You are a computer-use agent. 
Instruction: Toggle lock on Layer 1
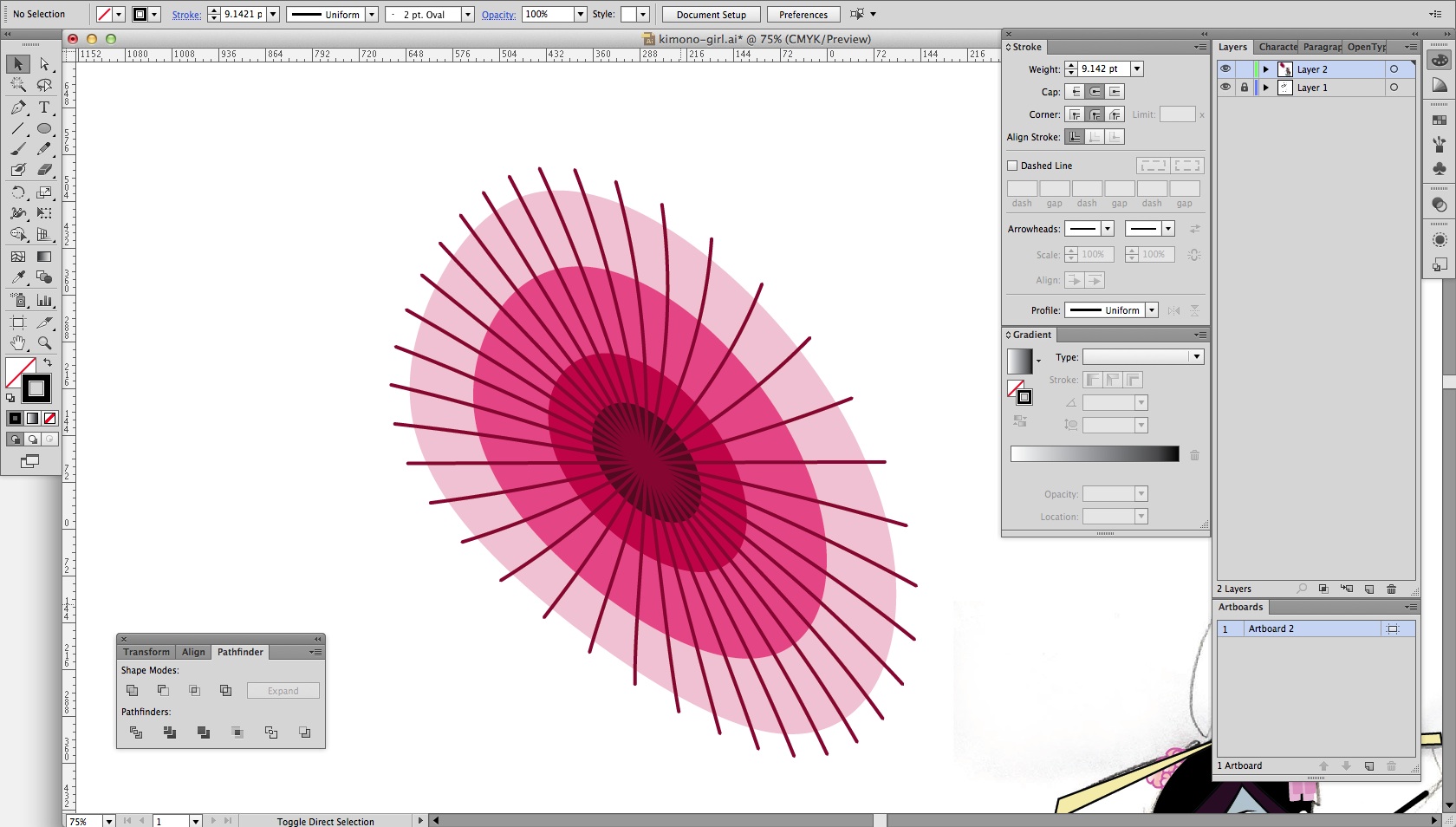tap(1245, 88)
